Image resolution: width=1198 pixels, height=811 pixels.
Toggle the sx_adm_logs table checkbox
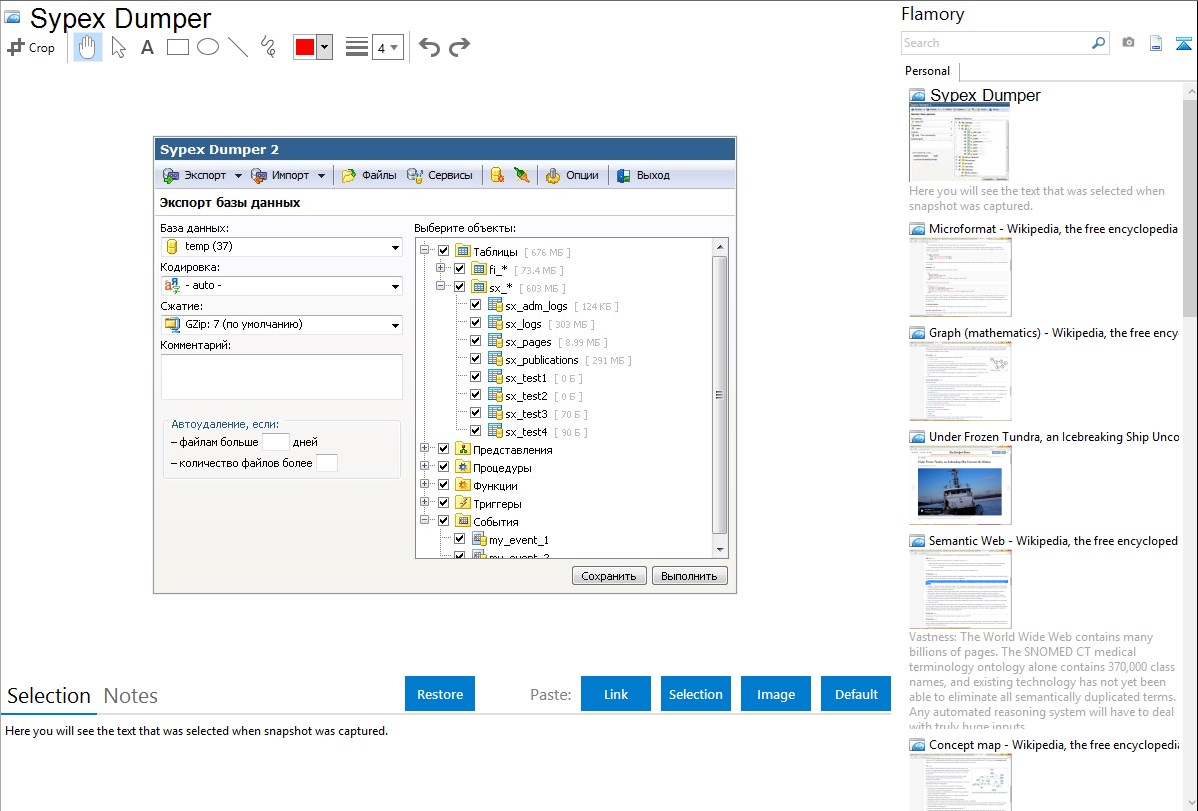point(476,306)
